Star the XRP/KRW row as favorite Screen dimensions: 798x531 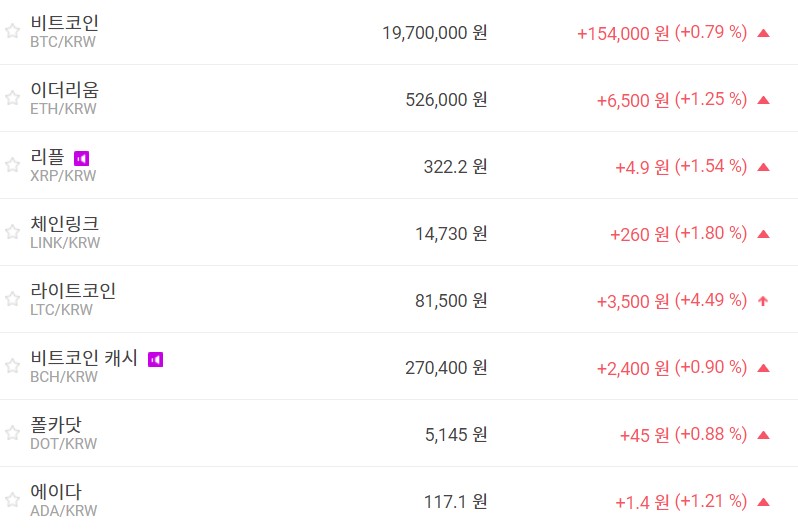point(12,165)
